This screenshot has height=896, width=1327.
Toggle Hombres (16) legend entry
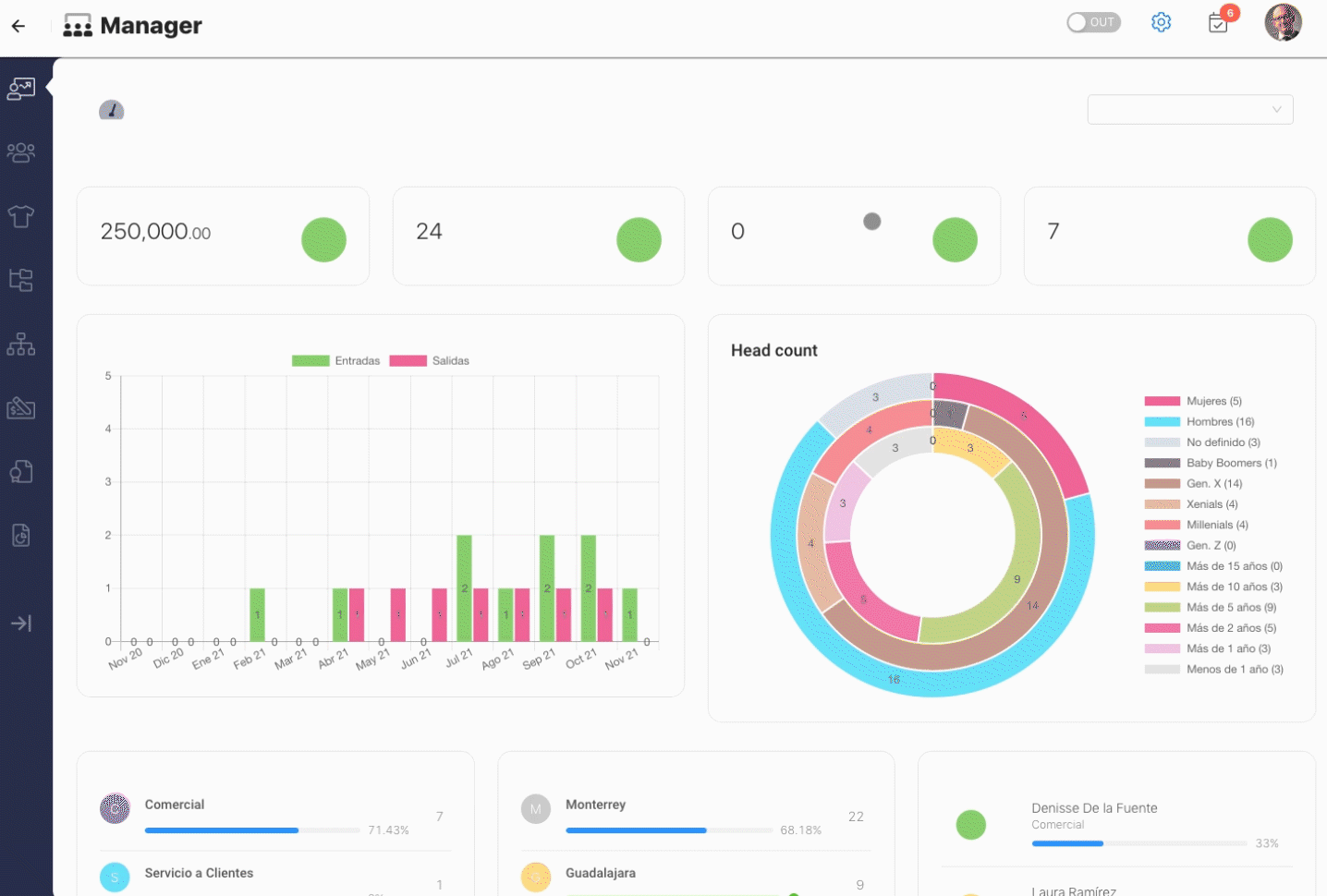[x=1199, y=421]
